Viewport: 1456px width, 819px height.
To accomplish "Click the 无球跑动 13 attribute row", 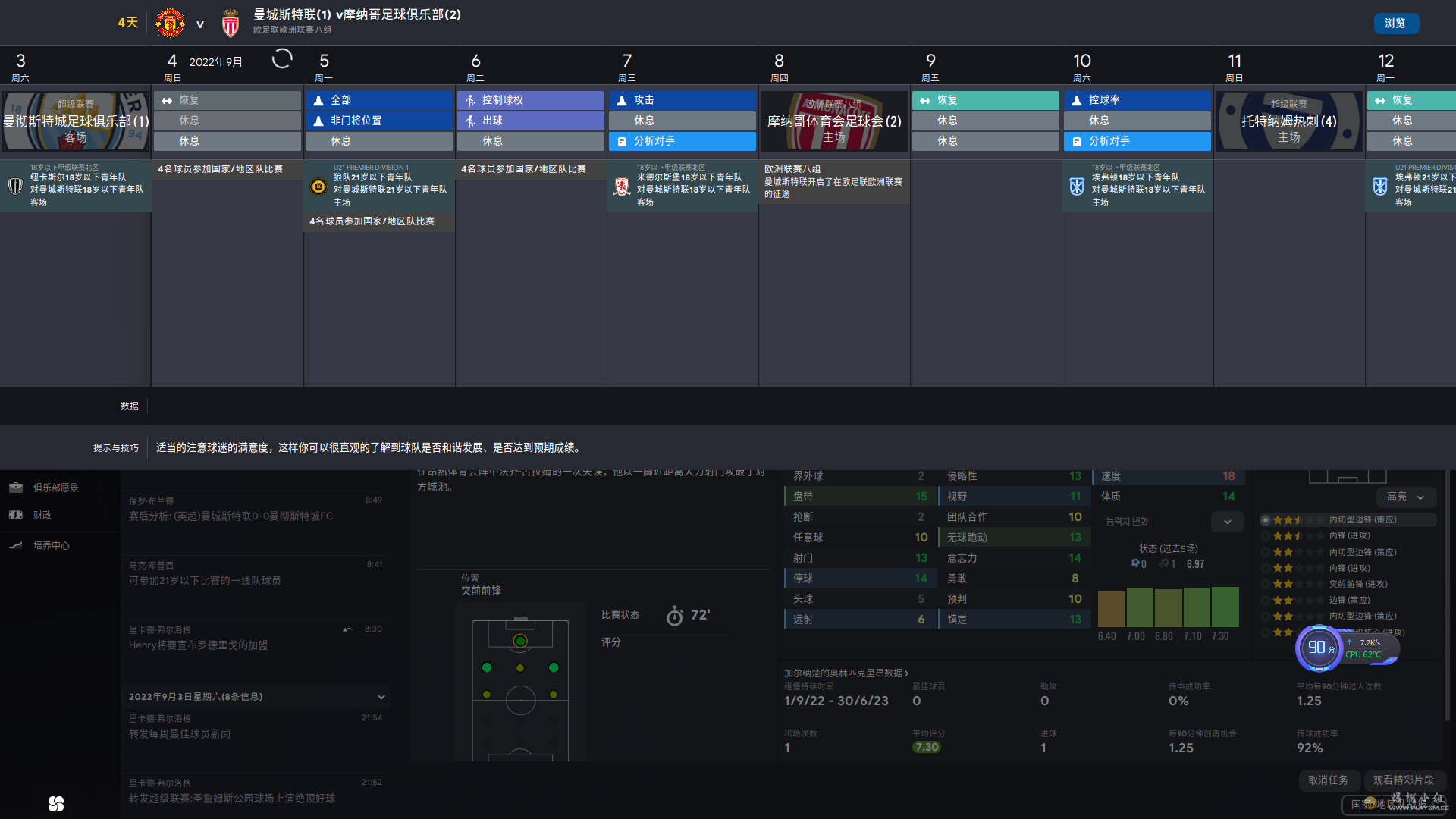I will click(x=1015, y=538).
